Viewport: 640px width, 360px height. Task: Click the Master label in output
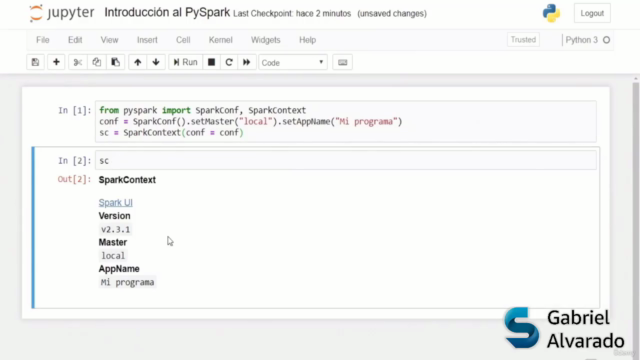coord(113,242)
